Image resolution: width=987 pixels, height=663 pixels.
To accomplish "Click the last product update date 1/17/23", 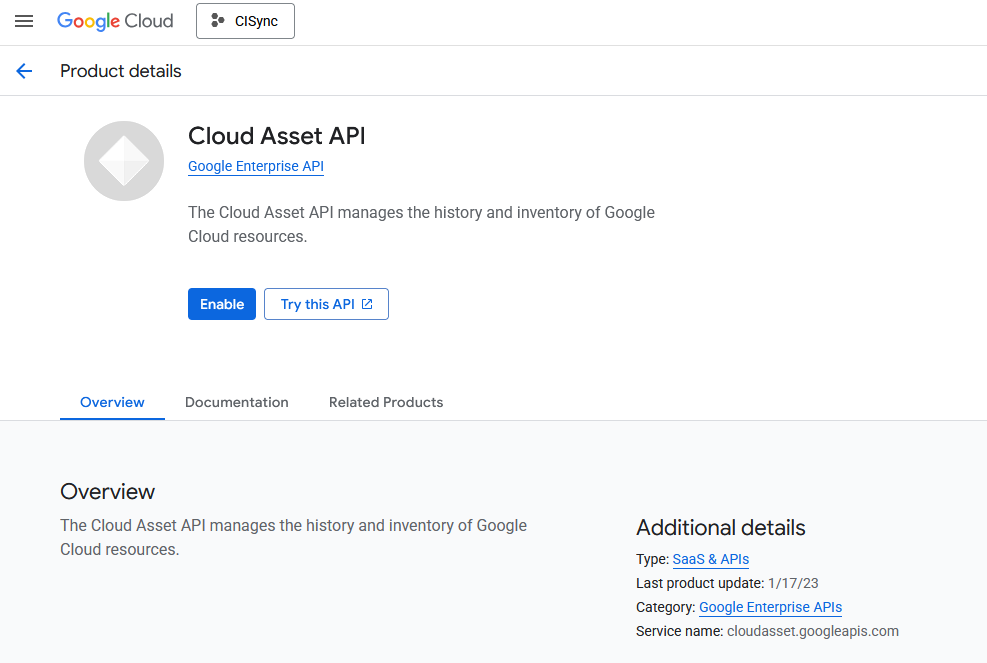I will 793,583.
